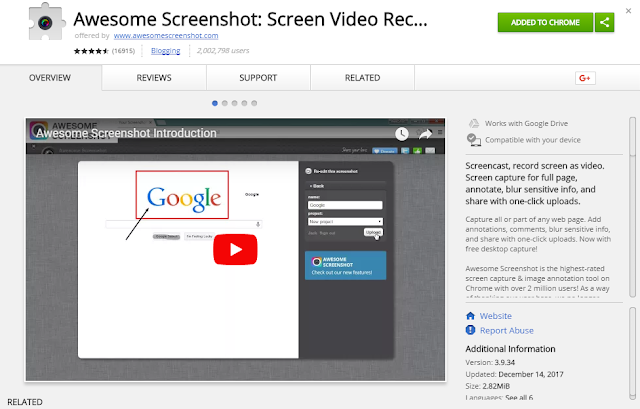This screenshot has height=409, width=640.
Task: Click the RELATED section heading at bottom
Action: [25, 402]
